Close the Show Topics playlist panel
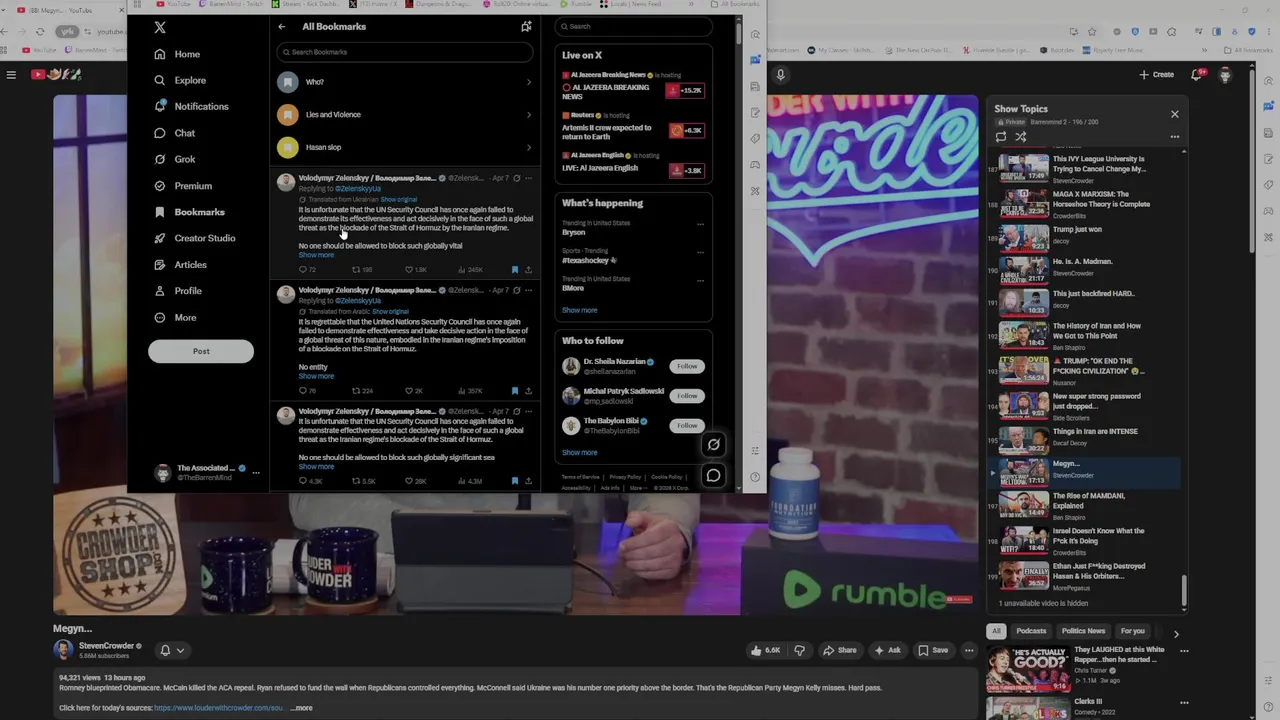 coord(1175,114)
